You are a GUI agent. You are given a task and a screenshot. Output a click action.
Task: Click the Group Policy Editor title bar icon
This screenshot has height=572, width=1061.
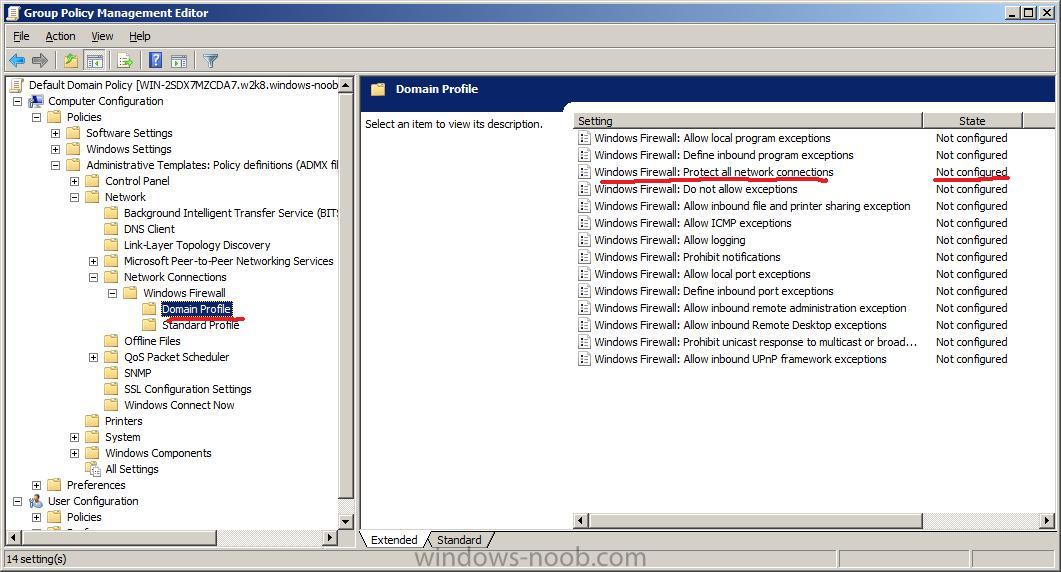coord(13,13)
